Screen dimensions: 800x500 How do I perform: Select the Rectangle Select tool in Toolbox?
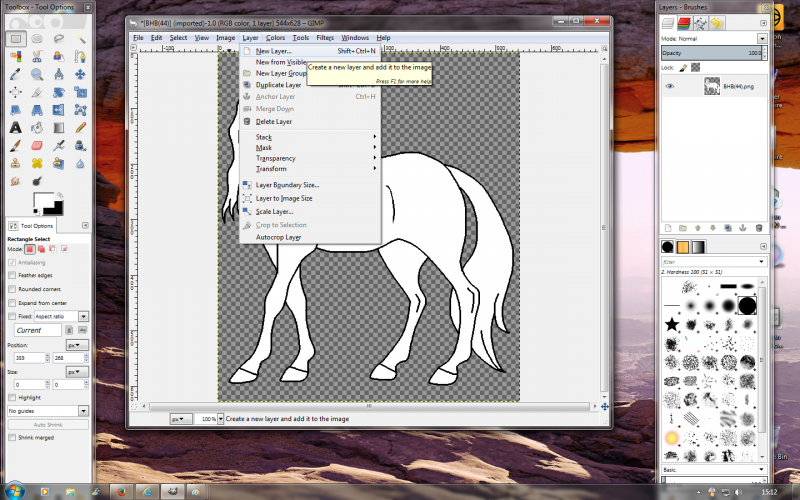tap(16, 39)
